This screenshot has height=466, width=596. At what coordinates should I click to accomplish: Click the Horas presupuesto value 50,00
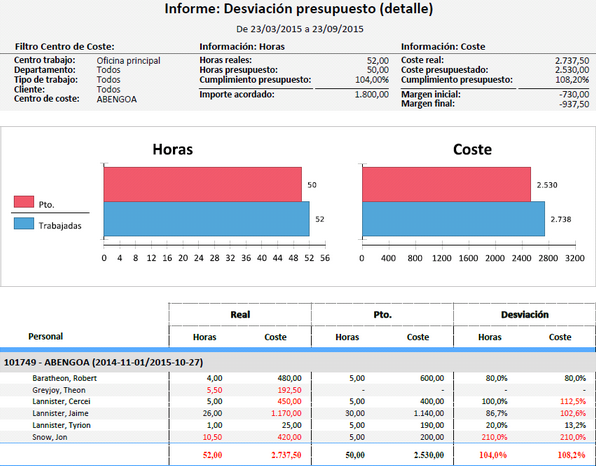378,70
